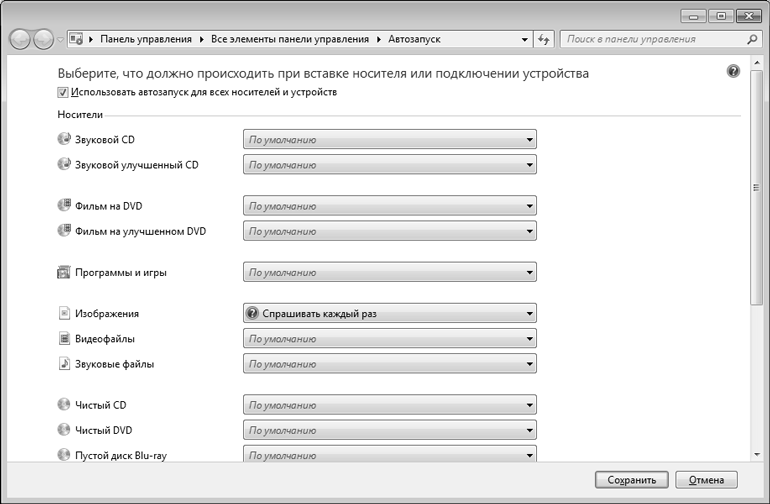Click the Программы и игры icon
Viewport: 770px width, 504px height.
[x=64, y=272]
